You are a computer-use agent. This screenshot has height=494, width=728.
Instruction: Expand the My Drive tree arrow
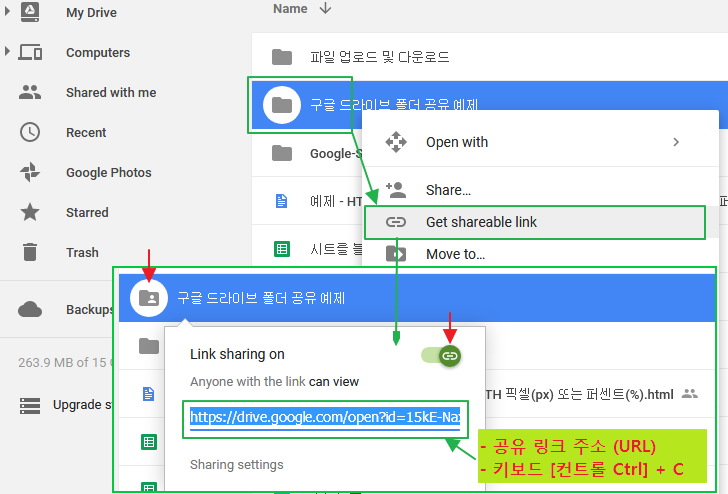pos(7,11)
